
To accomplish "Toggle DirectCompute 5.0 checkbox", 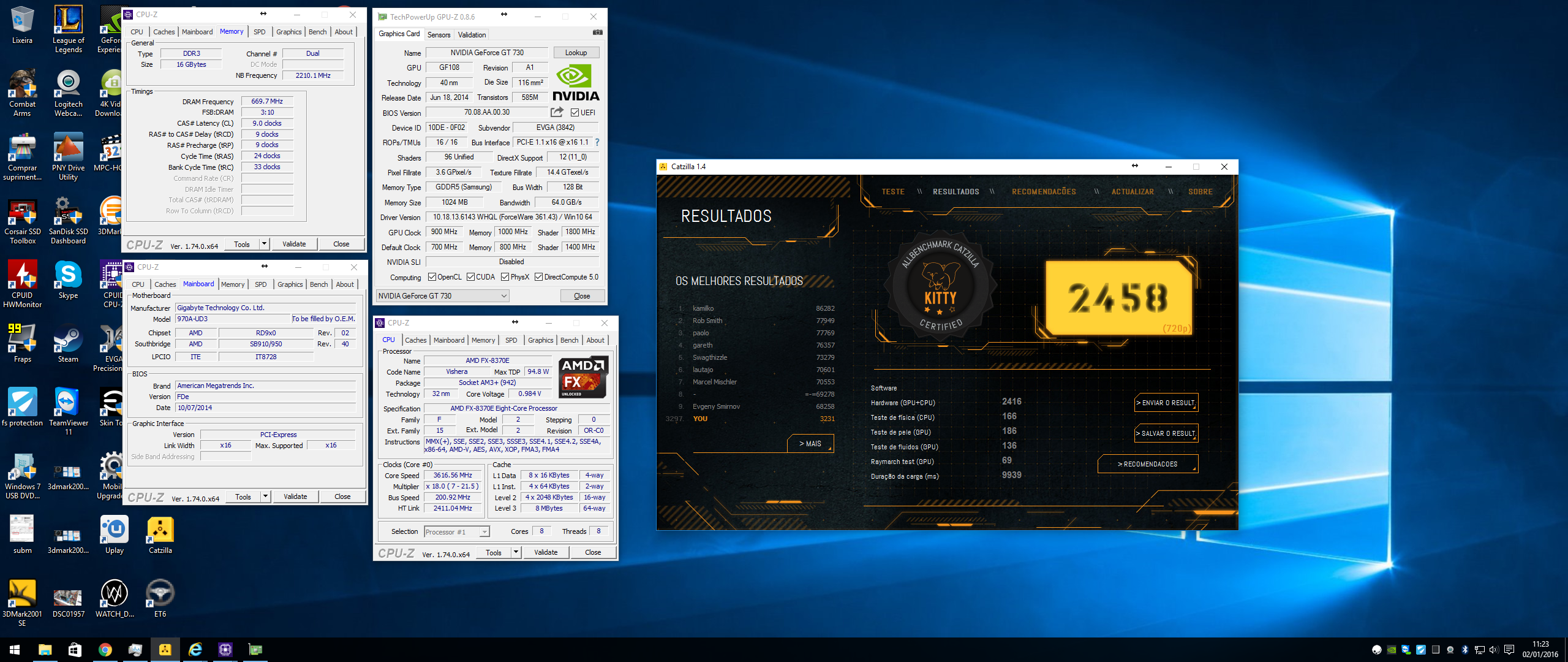I will point(538,277).
